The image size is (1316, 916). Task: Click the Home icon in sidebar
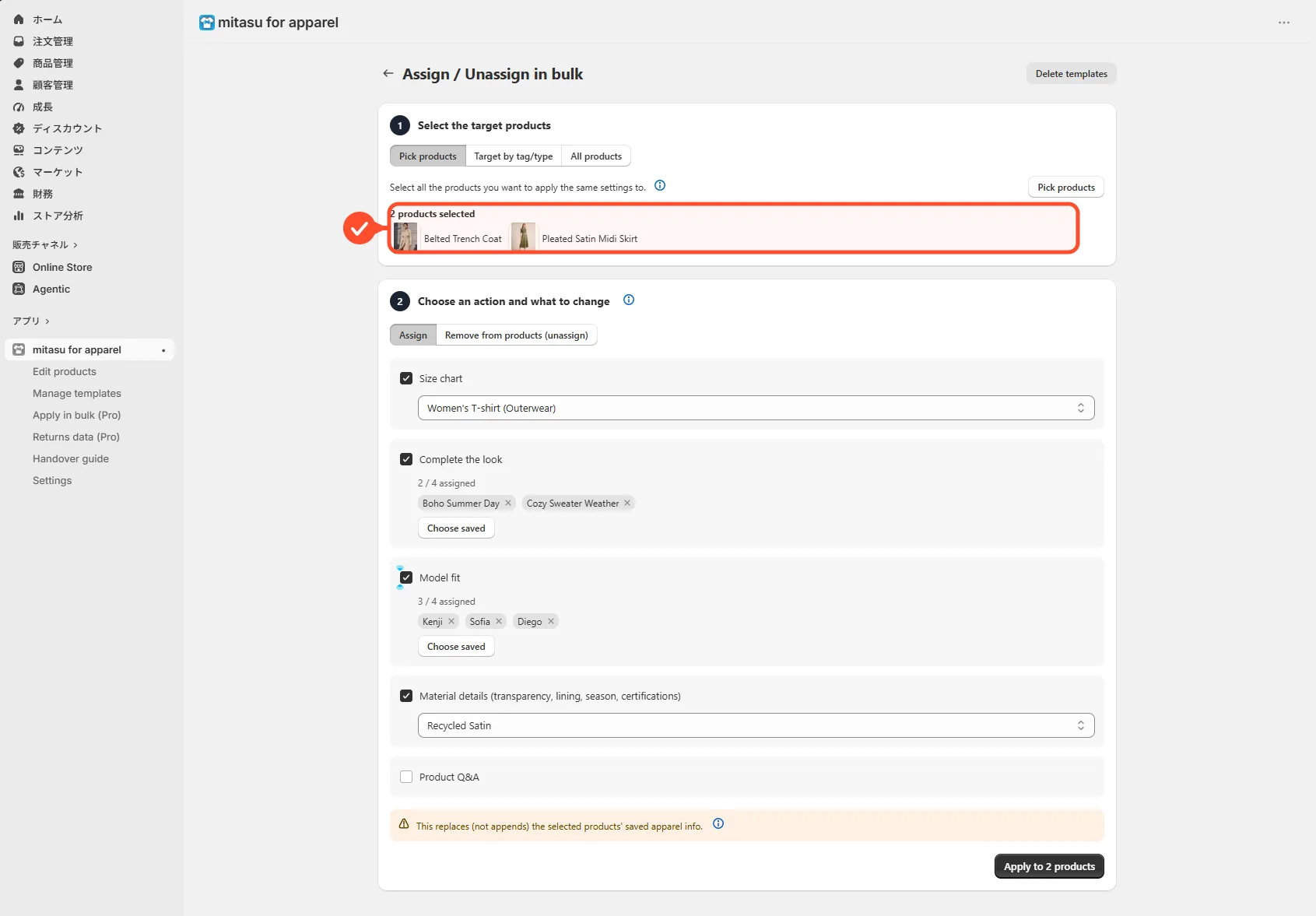pos(19,19)
